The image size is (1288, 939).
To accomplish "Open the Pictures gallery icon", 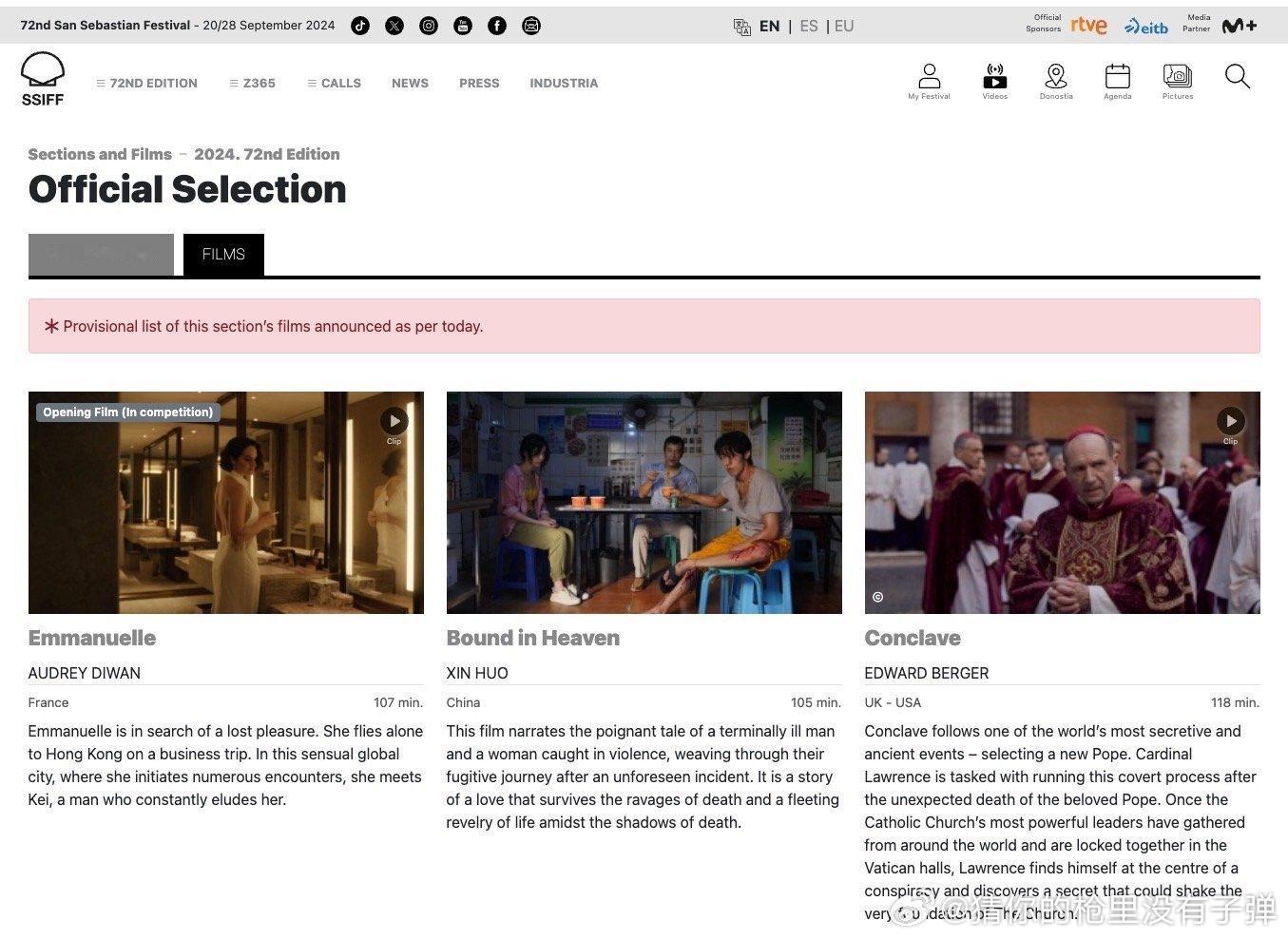I will tap(1178, 82).
